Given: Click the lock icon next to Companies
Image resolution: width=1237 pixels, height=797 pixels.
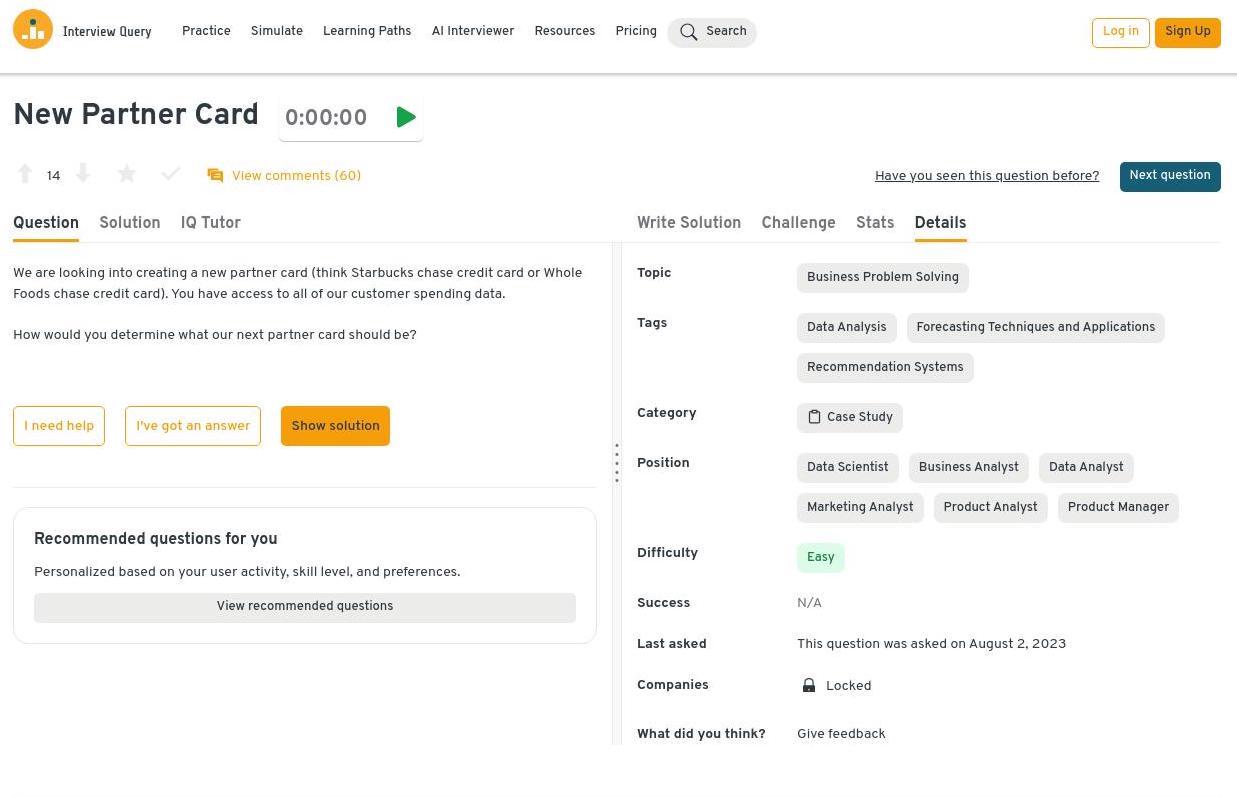Looking at the screenshot, I should [x=809, y=686].
